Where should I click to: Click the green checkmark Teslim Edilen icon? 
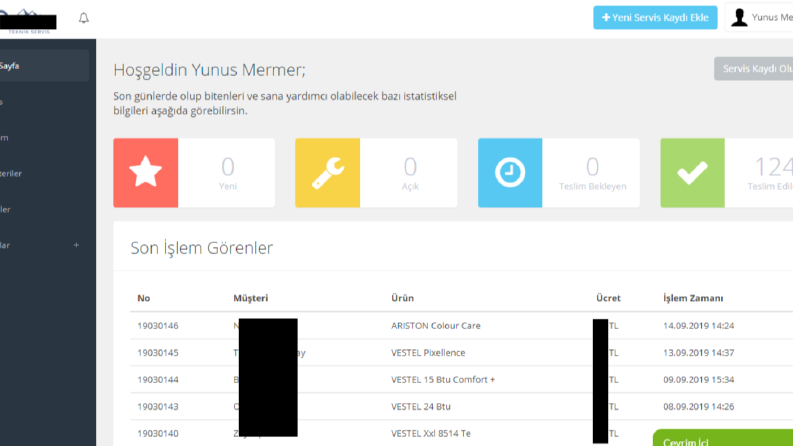point(692,172)
